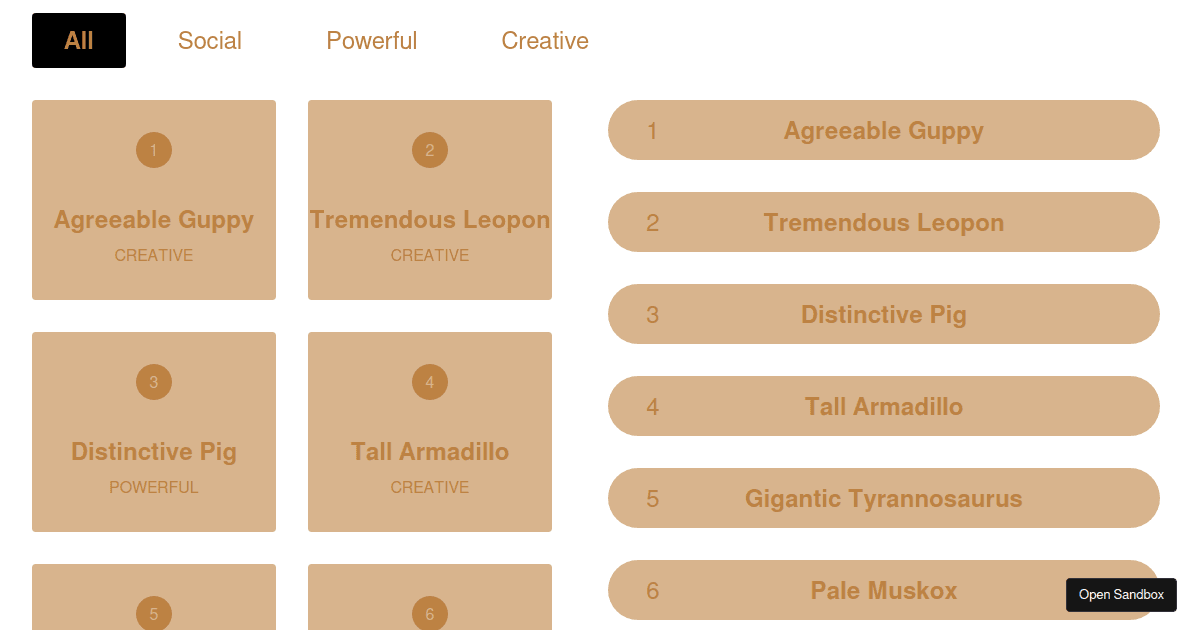Select the Agreeable Guppy list row
The image size is (1200, 630).
(x=884, y=130)
